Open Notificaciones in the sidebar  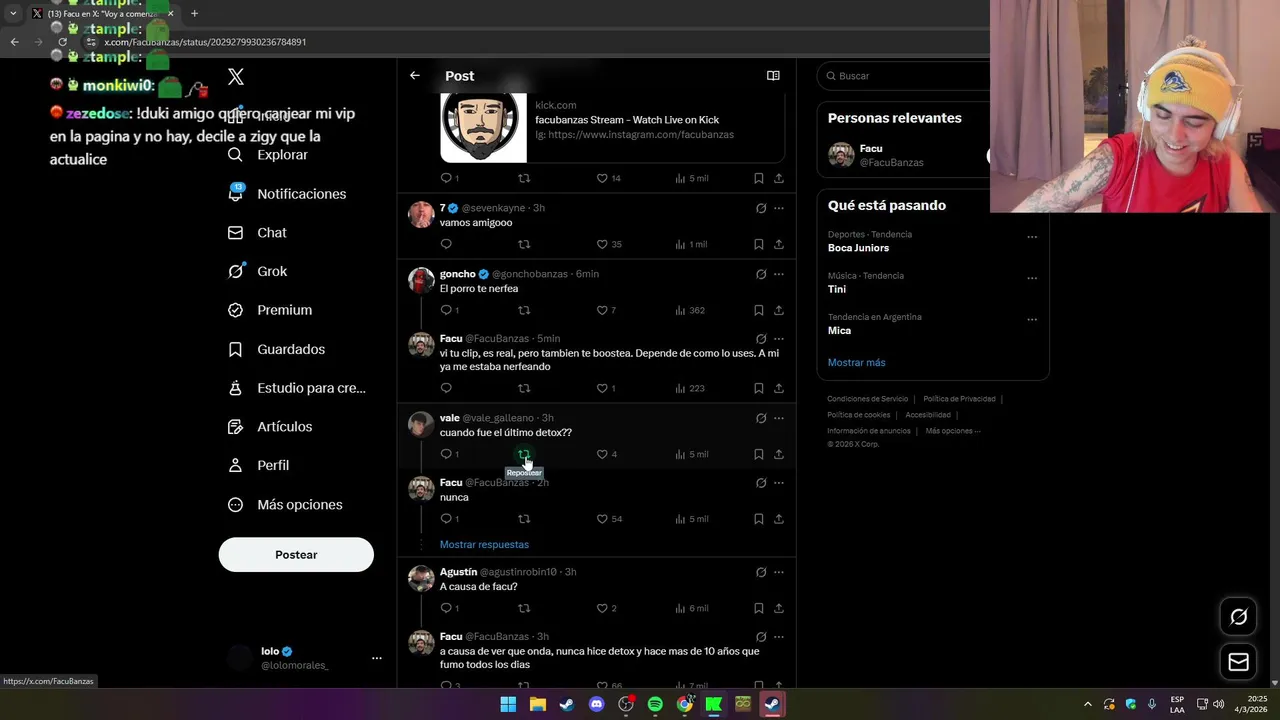point(286,194)
